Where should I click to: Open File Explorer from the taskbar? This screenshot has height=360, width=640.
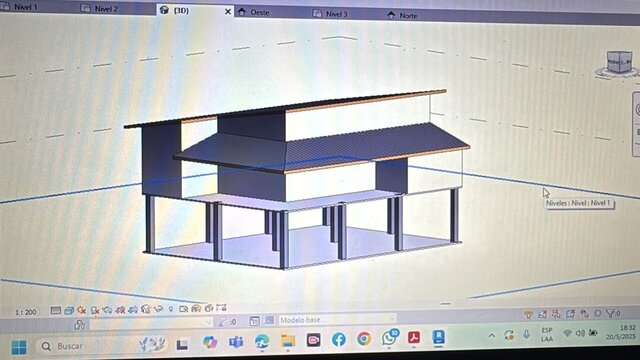click(288, 341)
